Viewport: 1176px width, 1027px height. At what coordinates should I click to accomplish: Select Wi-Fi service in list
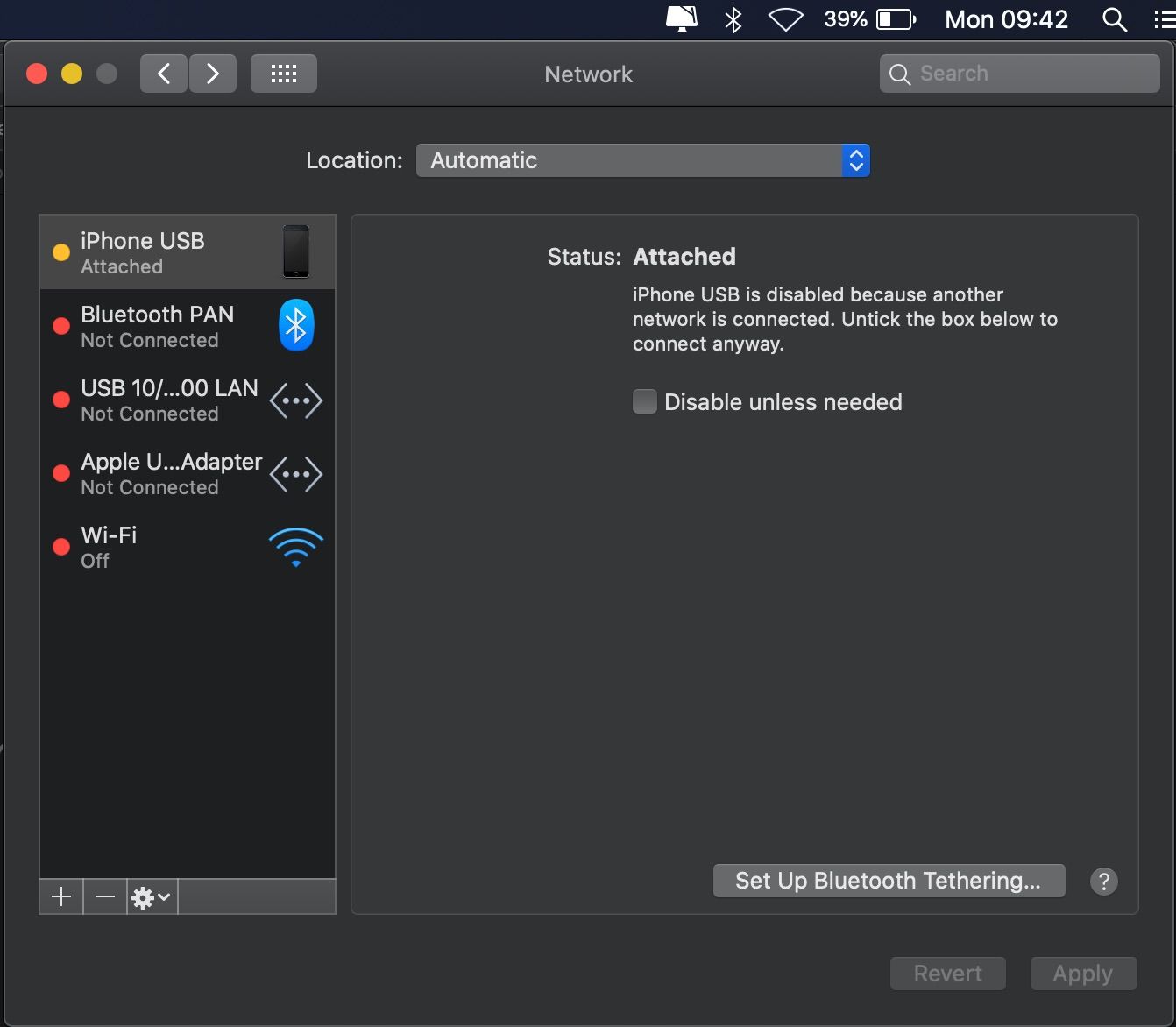pos(188,547)
